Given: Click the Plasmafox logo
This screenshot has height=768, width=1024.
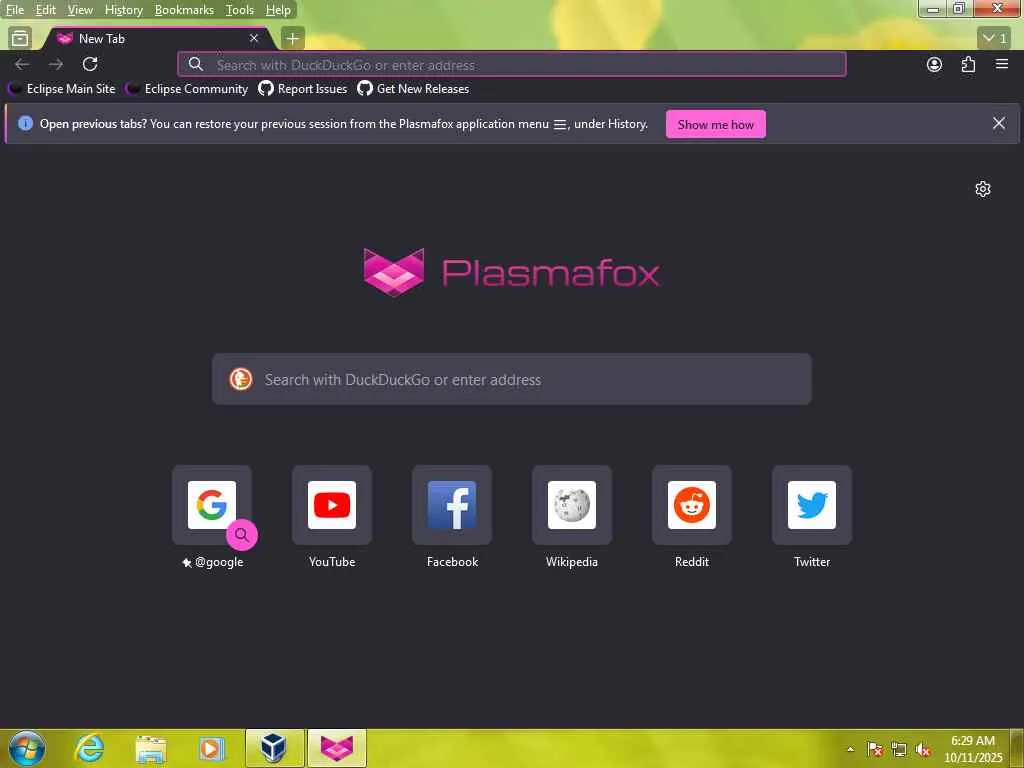Looking at the screenshot, I should (x=511, y=272).
